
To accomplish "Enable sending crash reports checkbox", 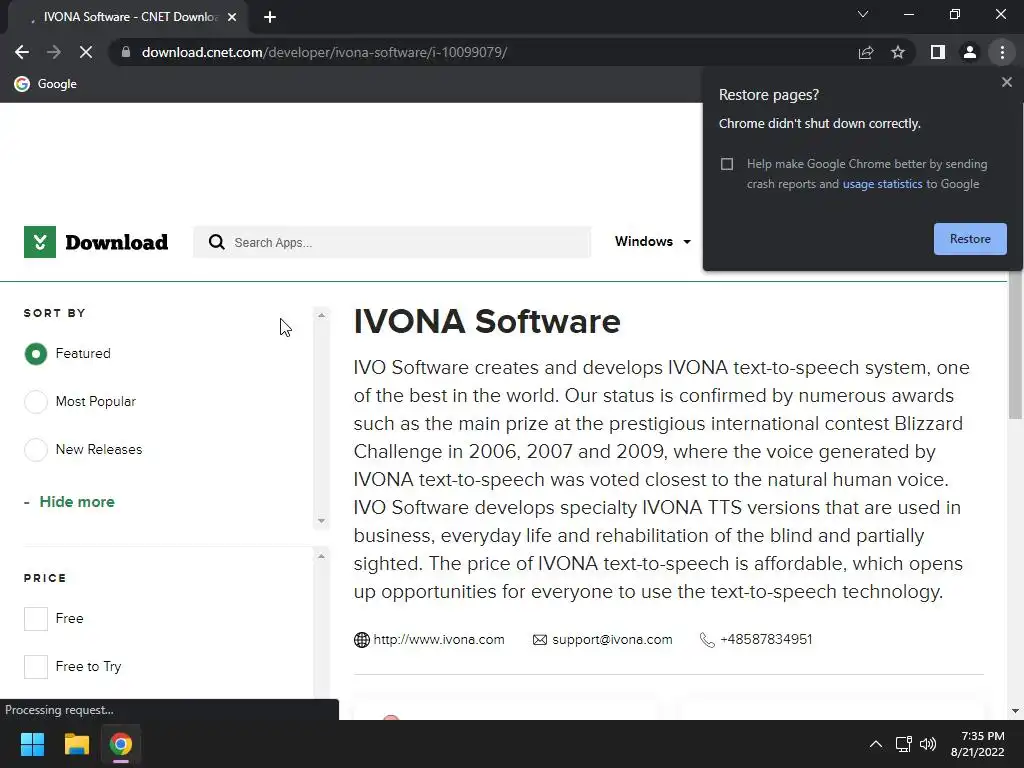I will pyautogui.click(x=727, y=164).
